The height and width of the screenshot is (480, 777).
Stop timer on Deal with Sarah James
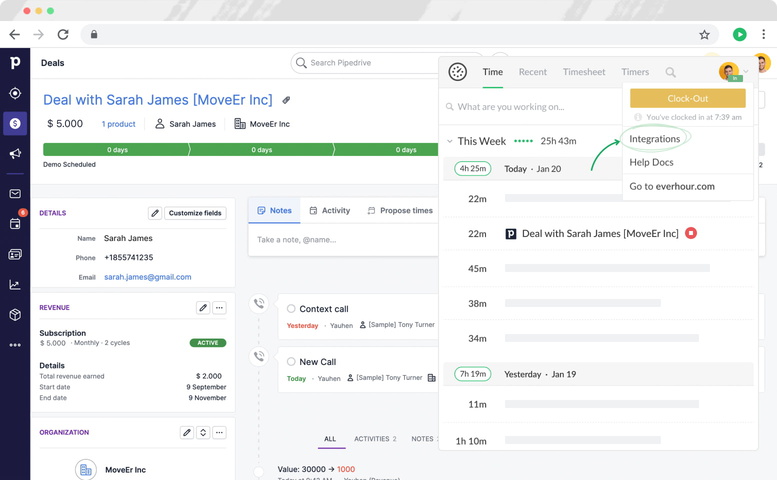pyautogui.click(x=691, y=233)
